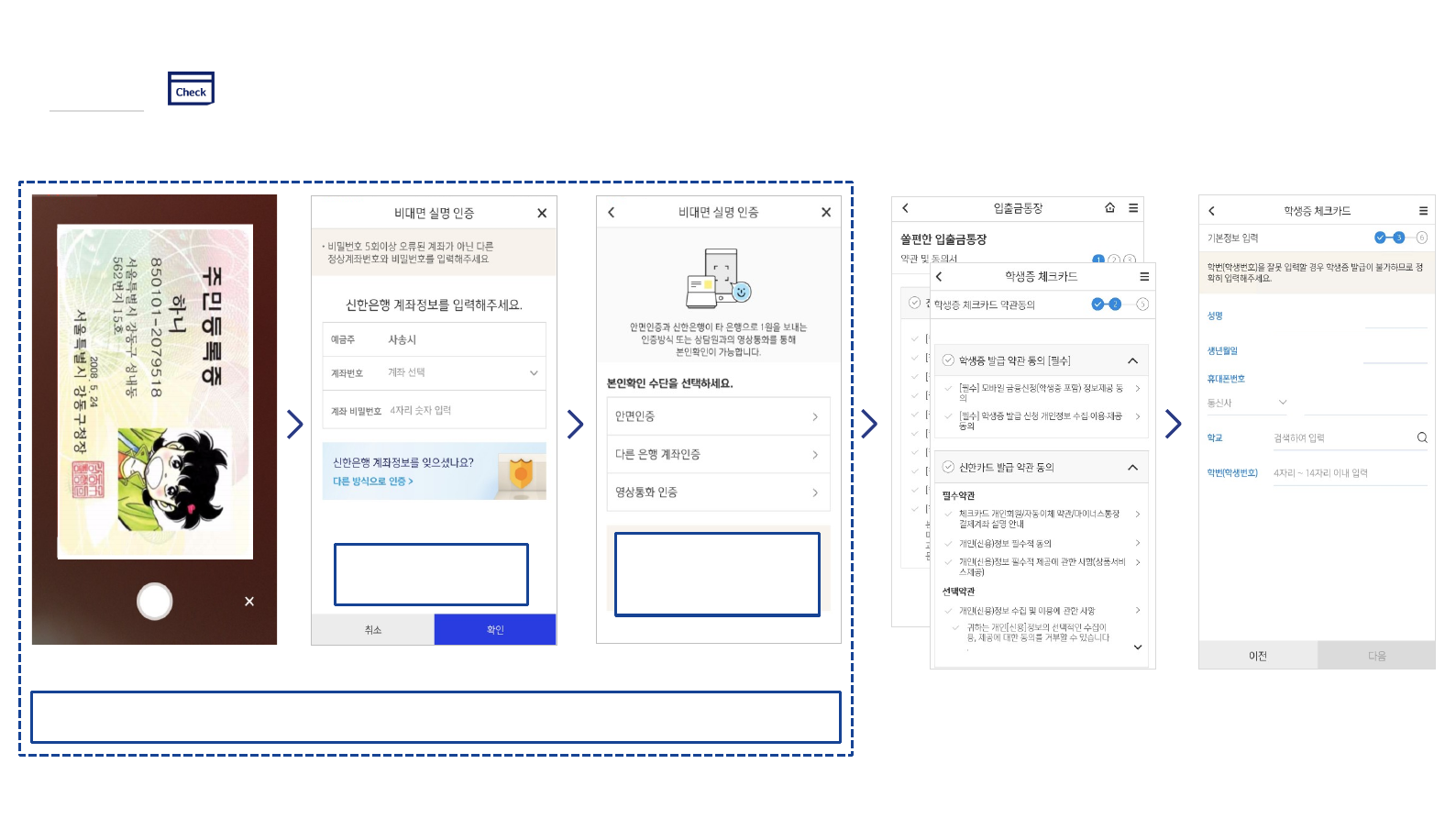Dismiss the ID card camera with X
The image size is (1456, 819).
tap(249, 602)
